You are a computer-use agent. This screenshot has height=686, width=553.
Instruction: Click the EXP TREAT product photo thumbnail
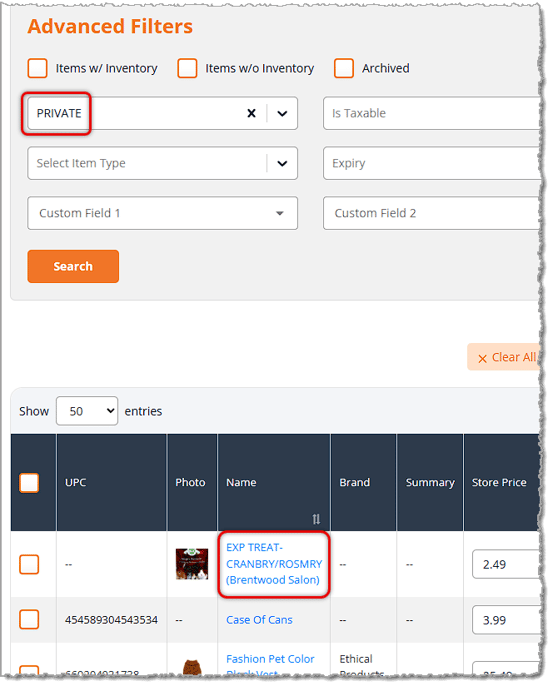192,564
